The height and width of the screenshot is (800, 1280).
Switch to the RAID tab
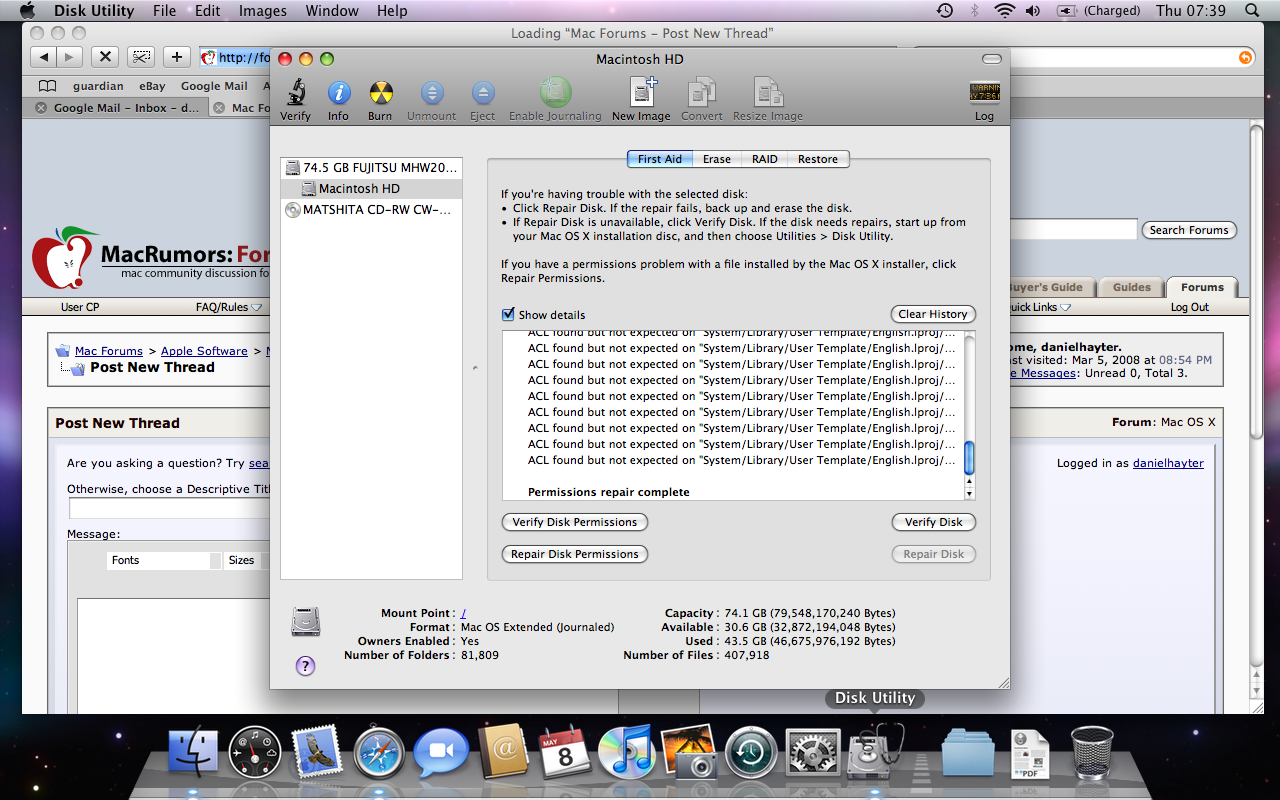(765, 159)
